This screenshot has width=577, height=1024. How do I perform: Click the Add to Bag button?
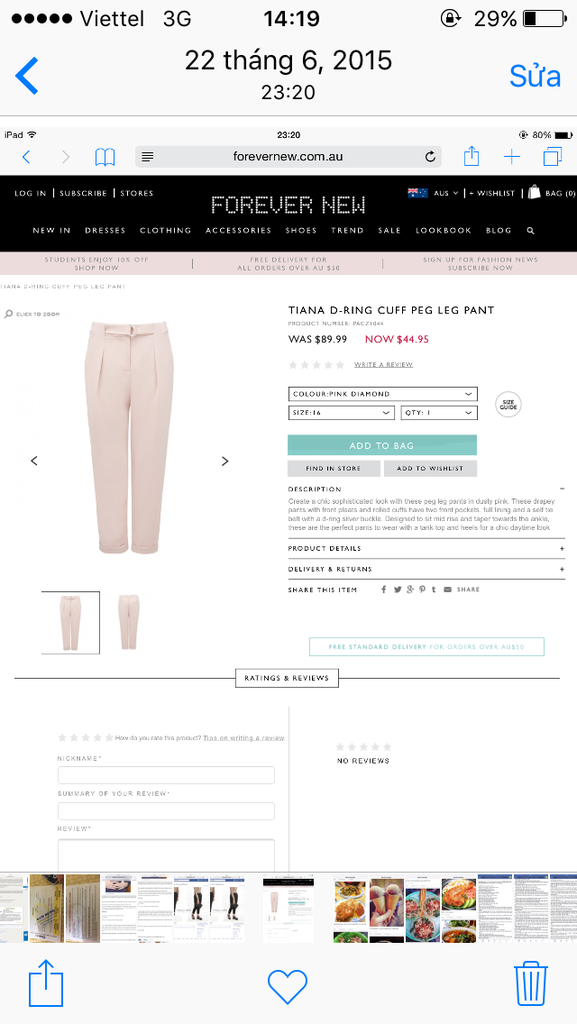tap(382, 445)
